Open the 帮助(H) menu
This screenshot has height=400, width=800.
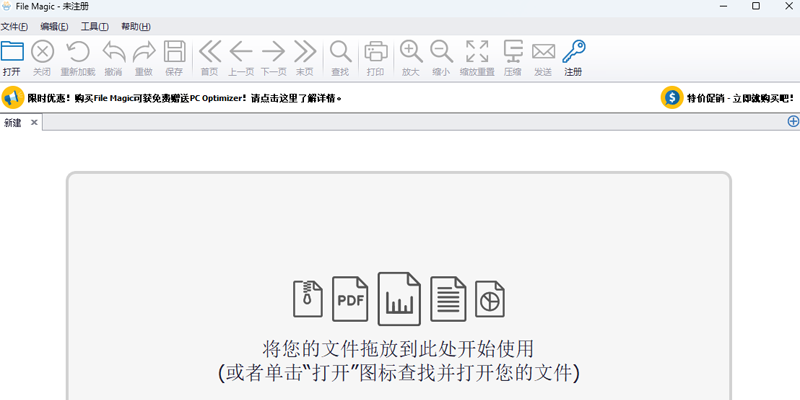[x=136, y=27]
